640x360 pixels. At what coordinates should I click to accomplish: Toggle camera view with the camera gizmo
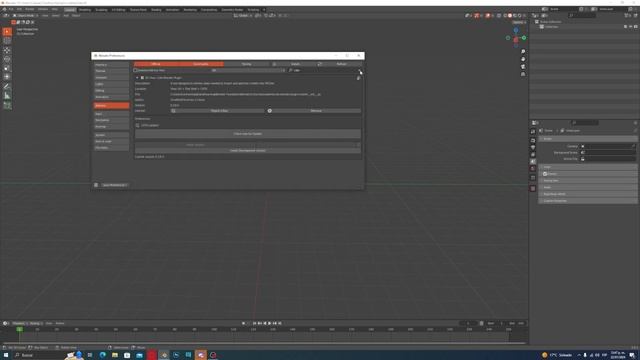(x=523, y=67)
